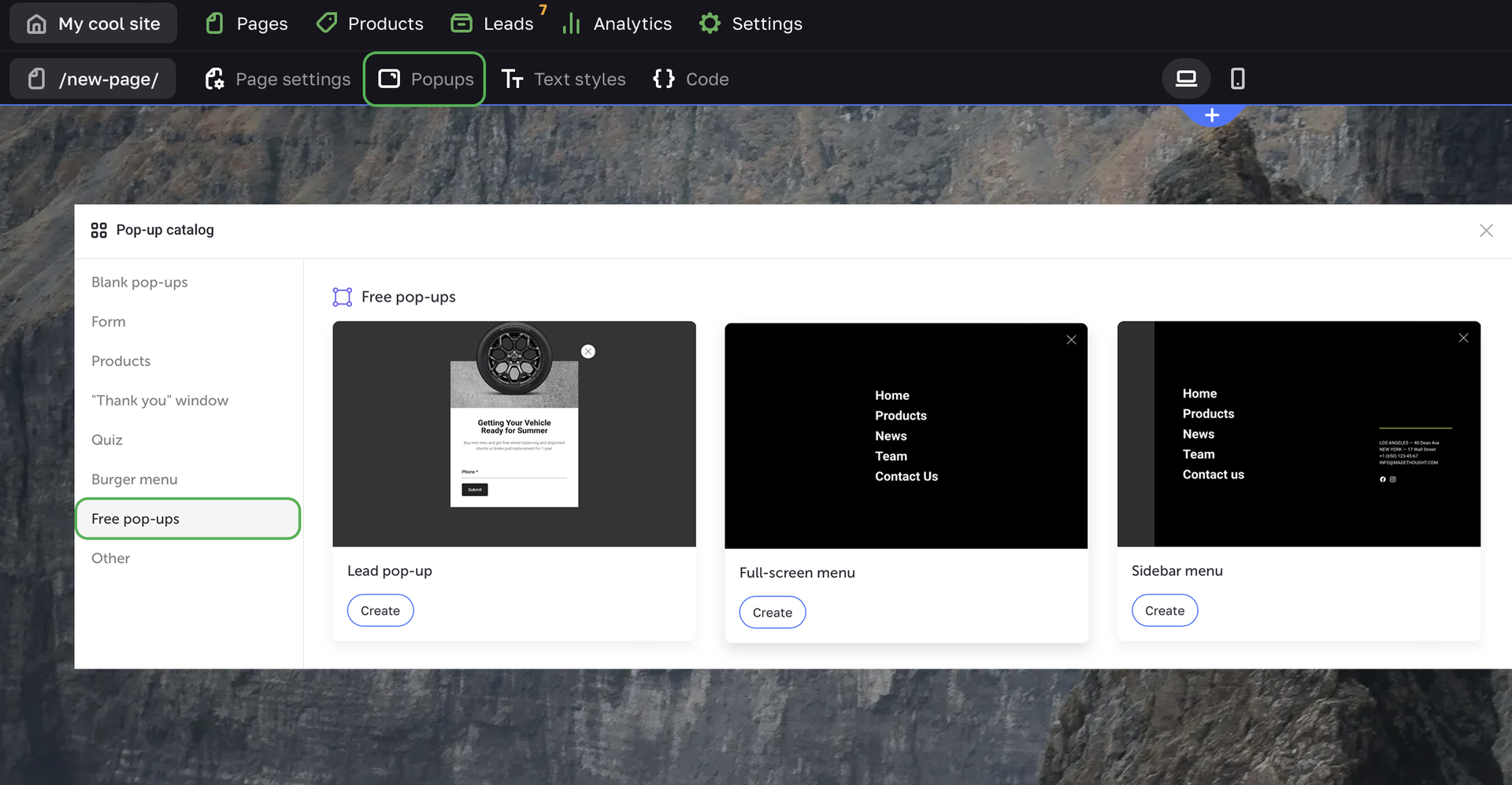Open the Popups toolbar item

pyautogui.click(x=424, y=79)
